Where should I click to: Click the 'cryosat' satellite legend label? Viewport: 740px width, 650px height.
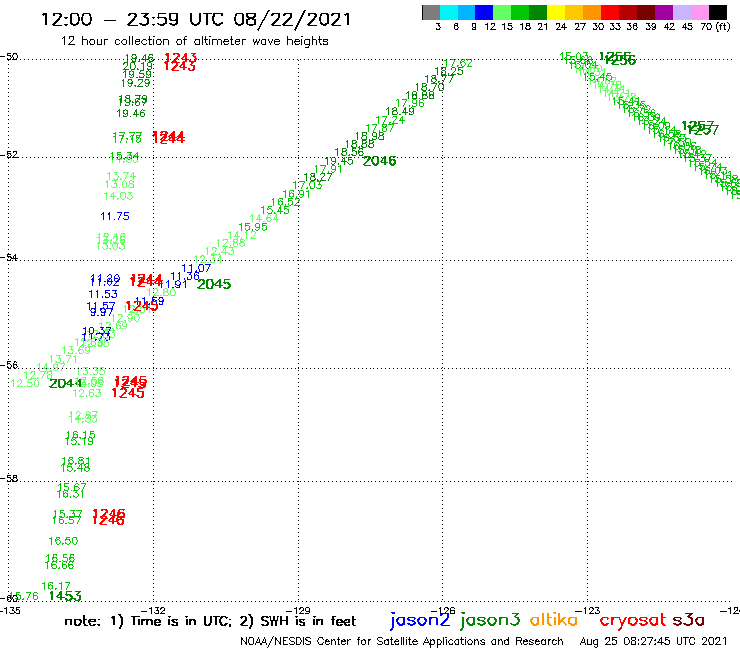tap(632, 620)
